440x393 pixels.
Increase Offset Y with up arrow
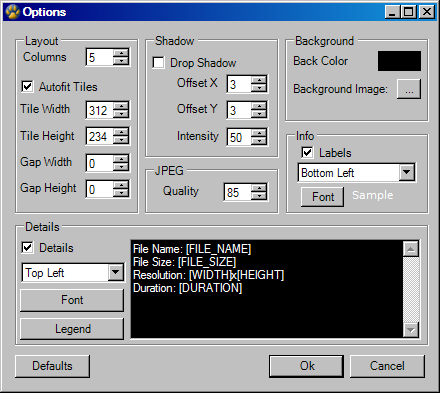pos(259,106)
